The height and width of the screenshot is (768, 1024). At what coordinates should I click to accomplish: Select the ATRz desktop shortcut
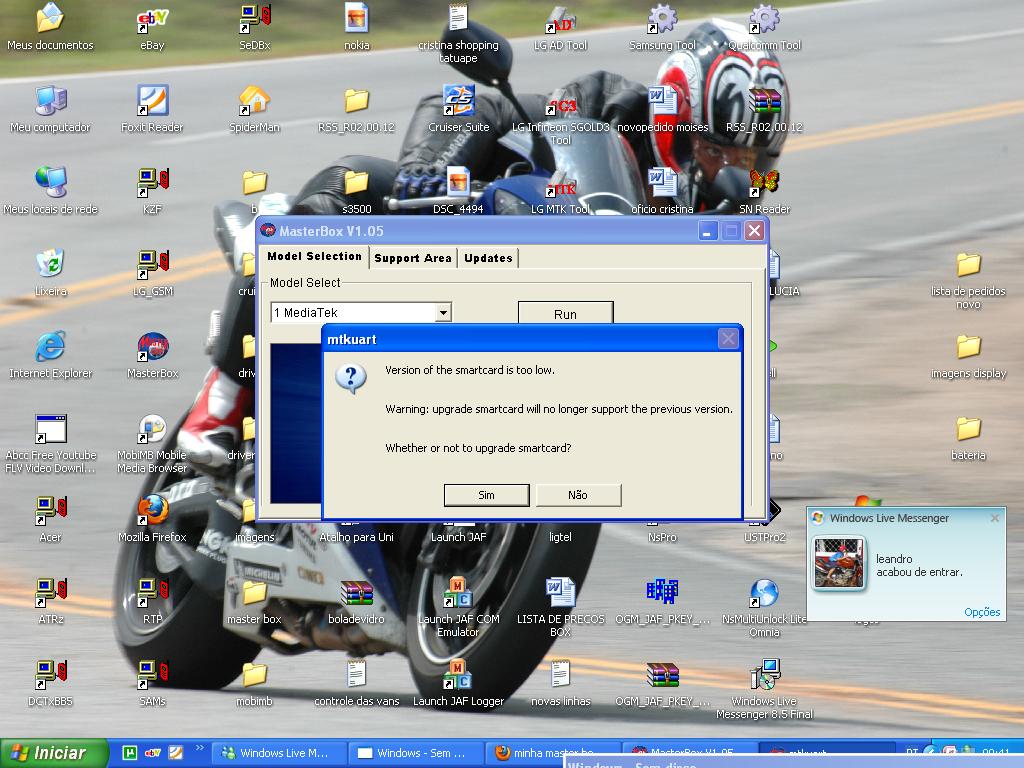(x=50, y=601)
